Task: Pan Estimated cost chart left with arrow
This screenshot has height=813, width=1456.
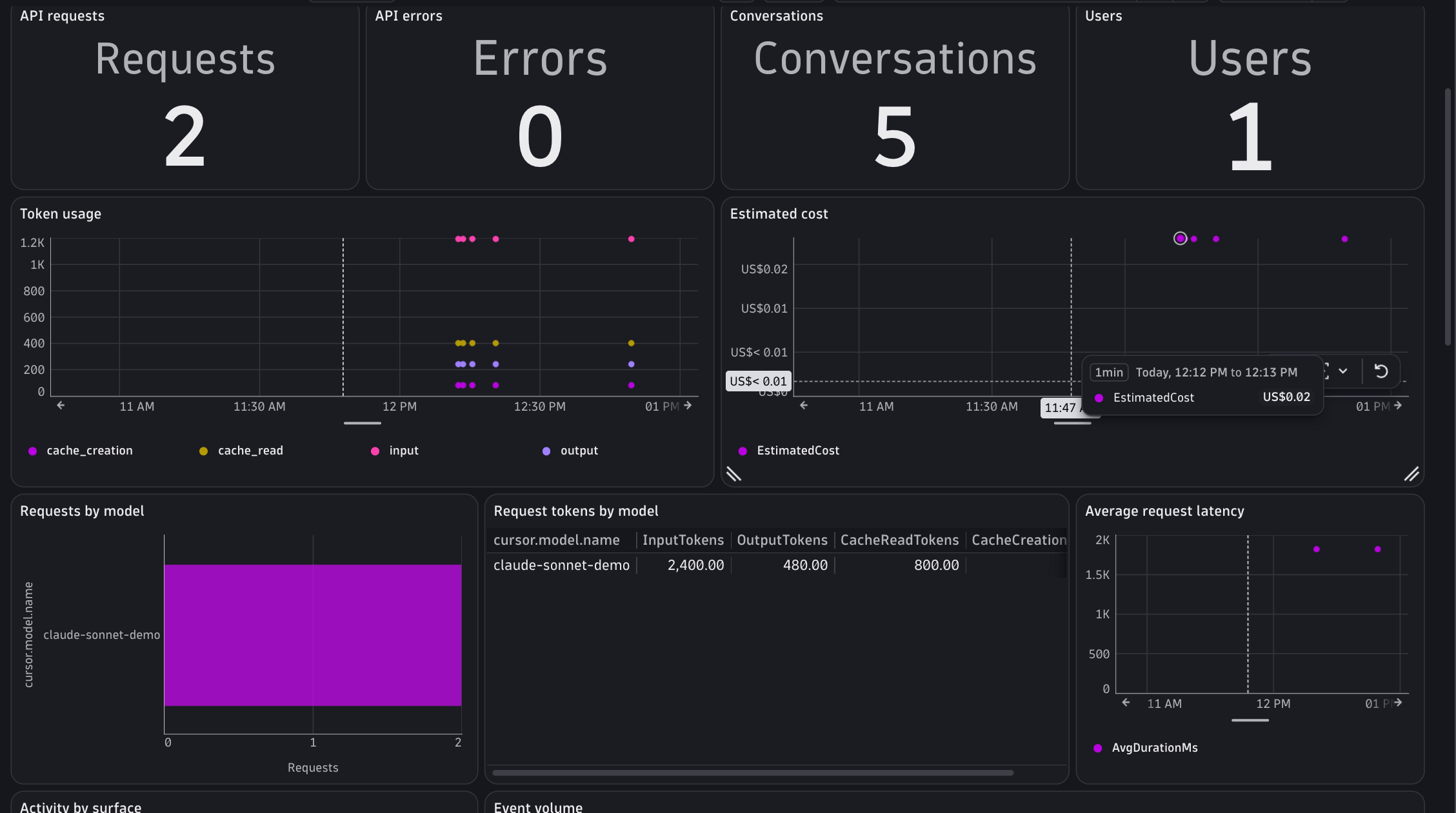Action: [x=804, y=406]
